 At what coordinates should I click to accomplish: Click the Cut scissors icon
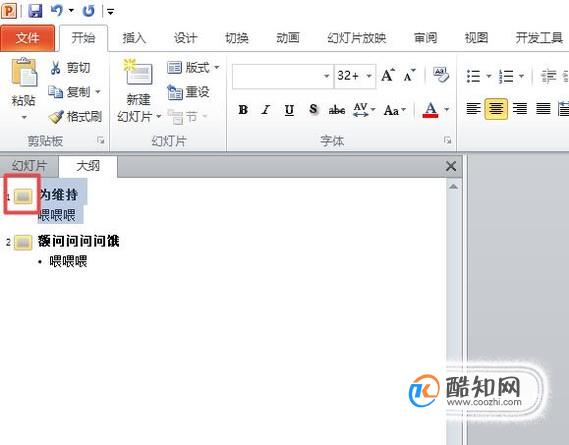[55, 68]
